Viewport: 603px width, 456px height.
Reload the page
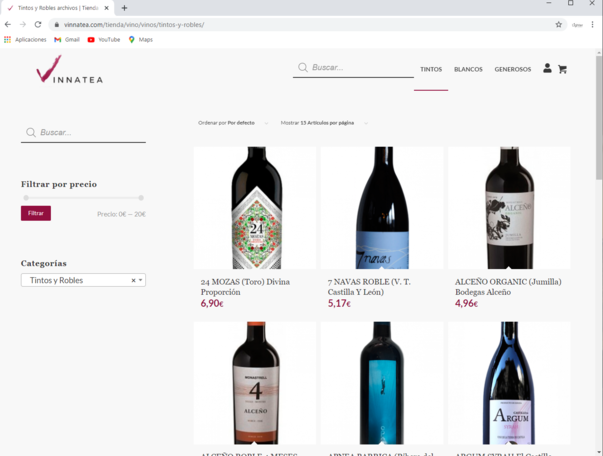click(38, 25)
